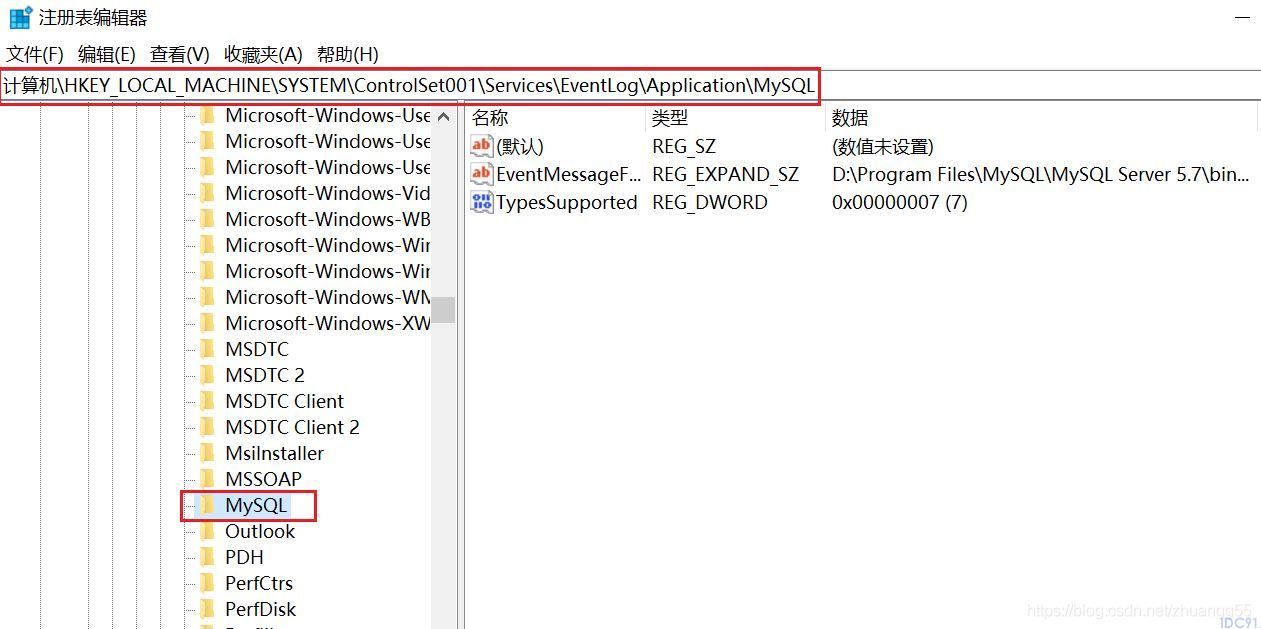The image size is (1261, 629).
Task: Click the MySQL folder icon
Action: 208,505
